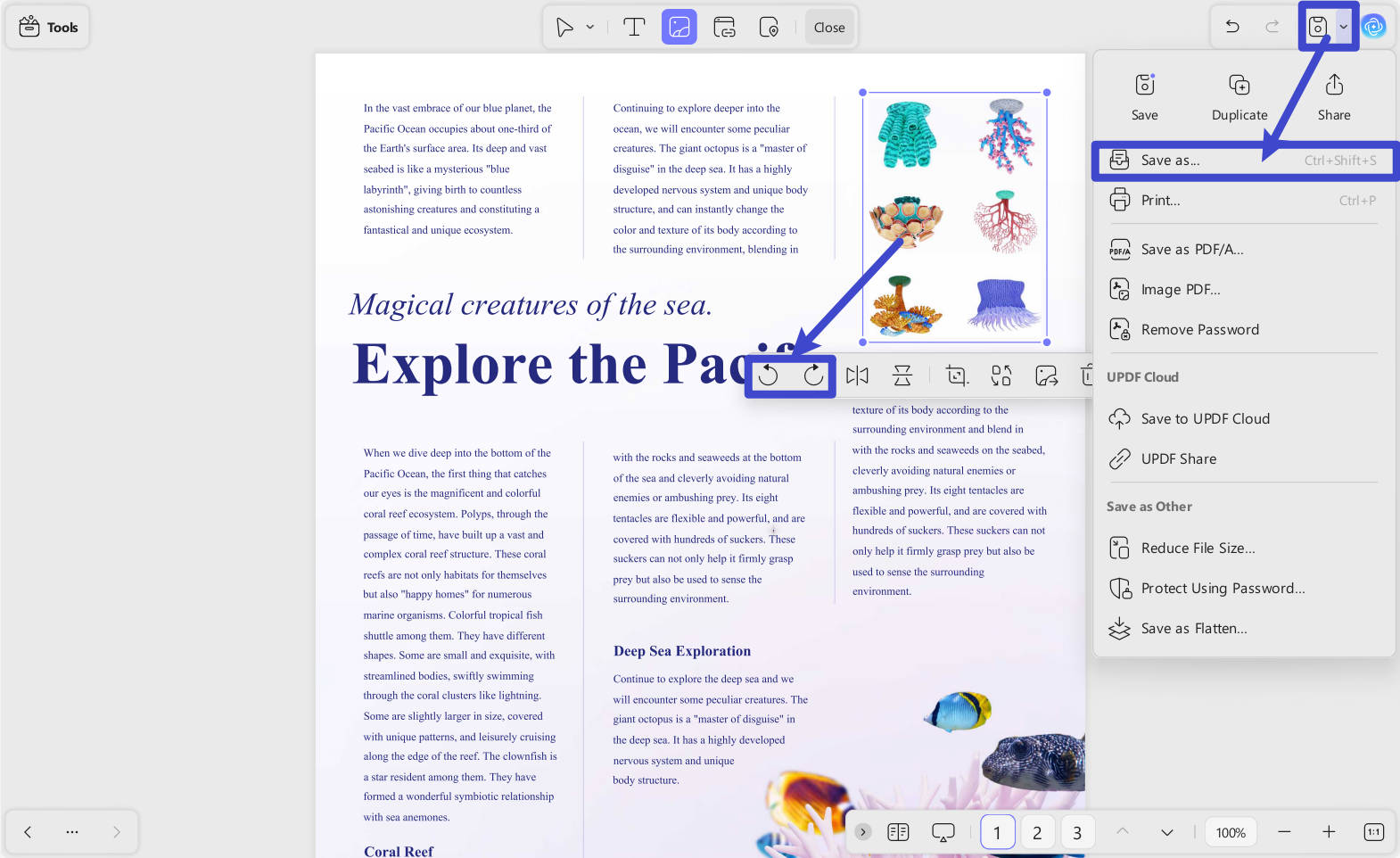
Task: Redo the last undone action
Action: [1272, 27]
